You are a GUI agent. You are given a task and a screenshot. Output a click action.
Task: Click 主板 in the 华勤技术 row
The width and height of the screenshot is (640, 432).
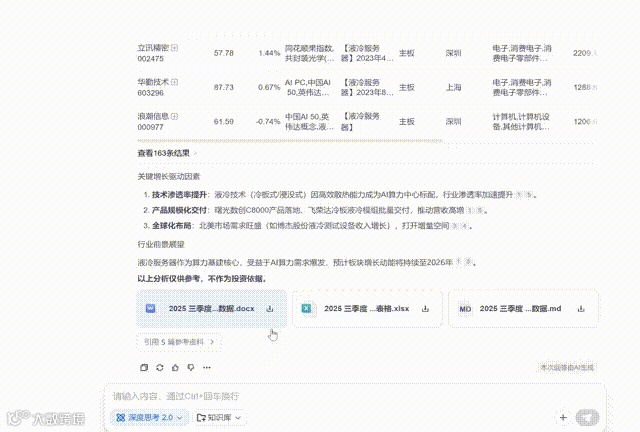(x=407, y=87)
